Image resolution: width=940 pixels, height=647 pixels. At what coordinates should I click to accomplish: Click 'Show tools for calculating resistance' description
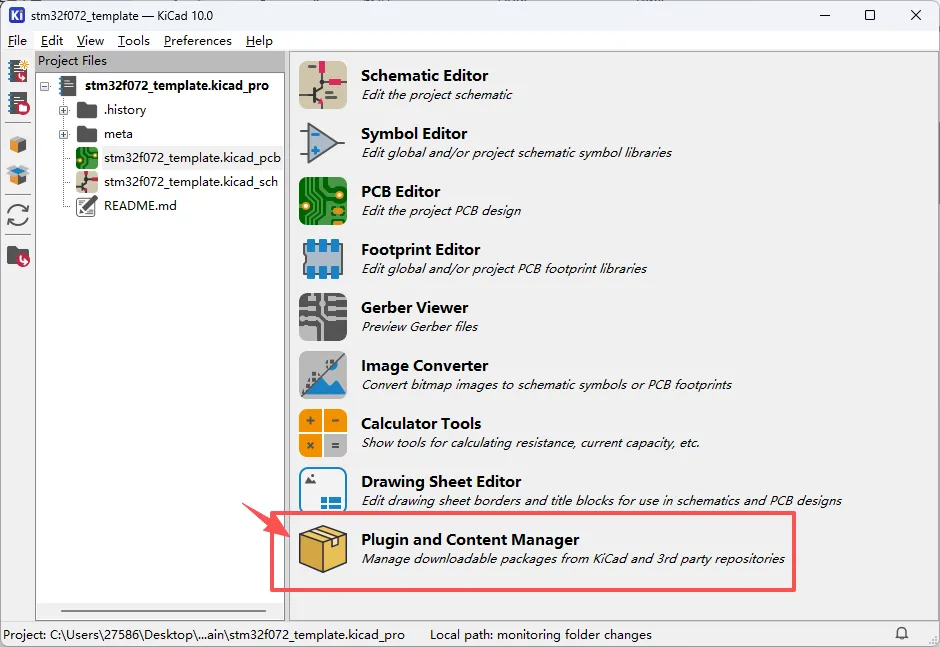point(531,443)
